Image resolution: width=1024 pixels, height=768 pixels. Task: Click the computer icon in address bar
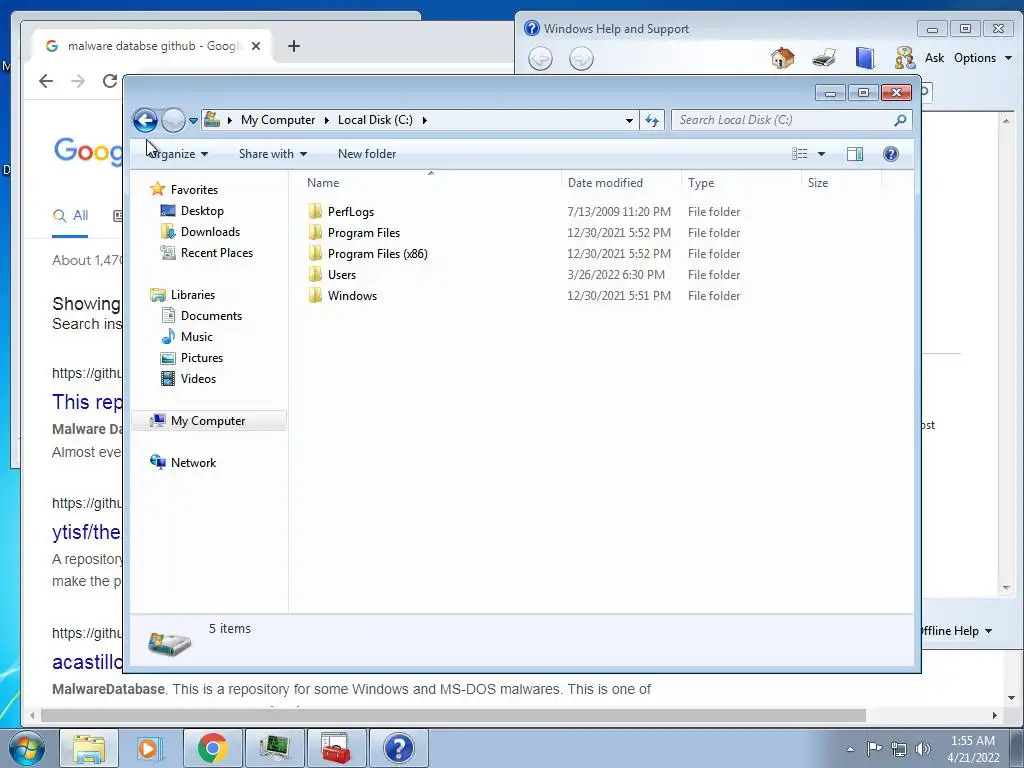[212, 120]
